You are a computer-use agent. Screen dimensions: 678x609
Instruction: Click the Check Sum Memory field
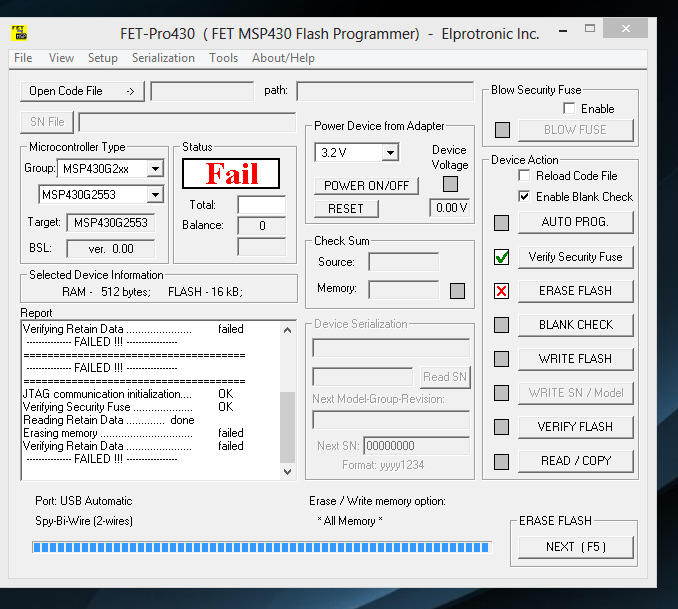(403, 289)
